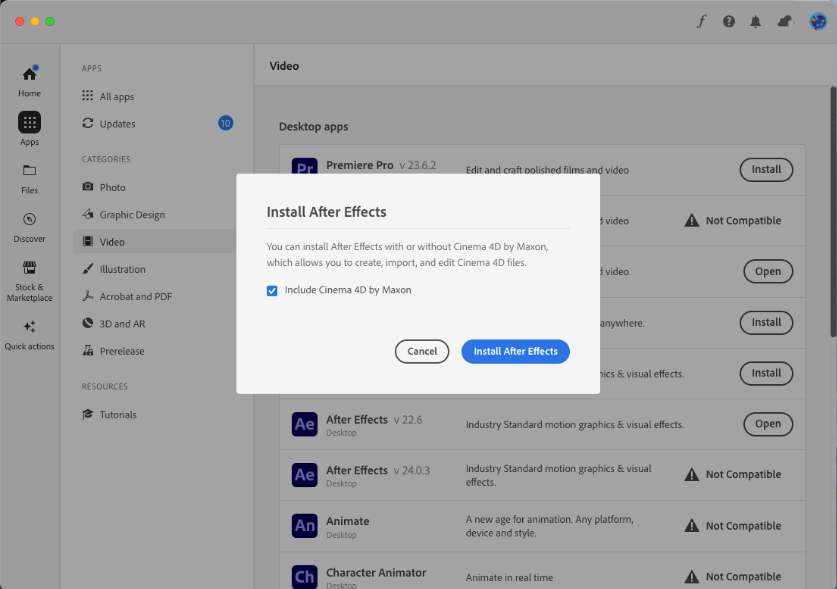Open the Files folder icon
Viewport: 837px width, 589px height.
coord(29,170)
